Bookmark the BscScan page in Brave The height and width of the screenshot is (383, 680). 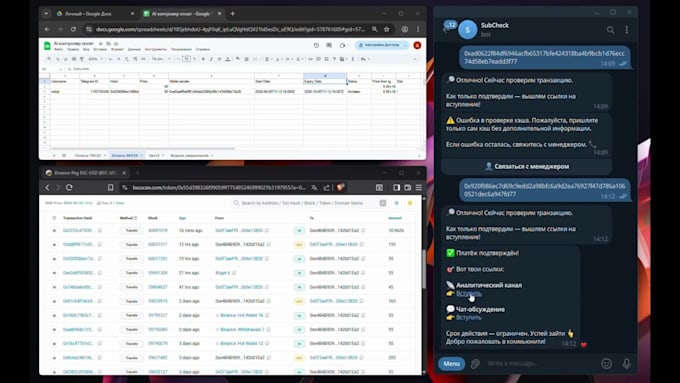pos(111,187)
